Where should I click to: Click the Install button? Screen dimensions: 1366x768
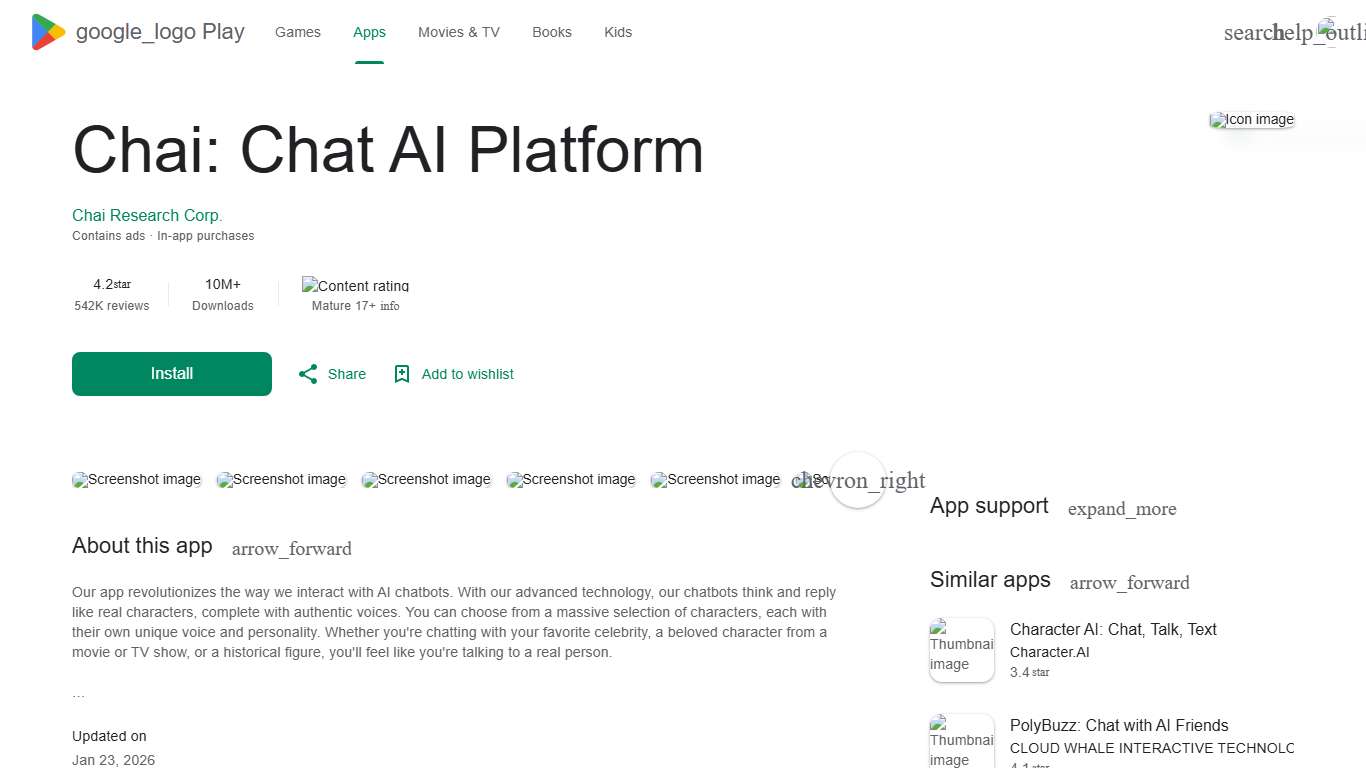tap(171, 374)
